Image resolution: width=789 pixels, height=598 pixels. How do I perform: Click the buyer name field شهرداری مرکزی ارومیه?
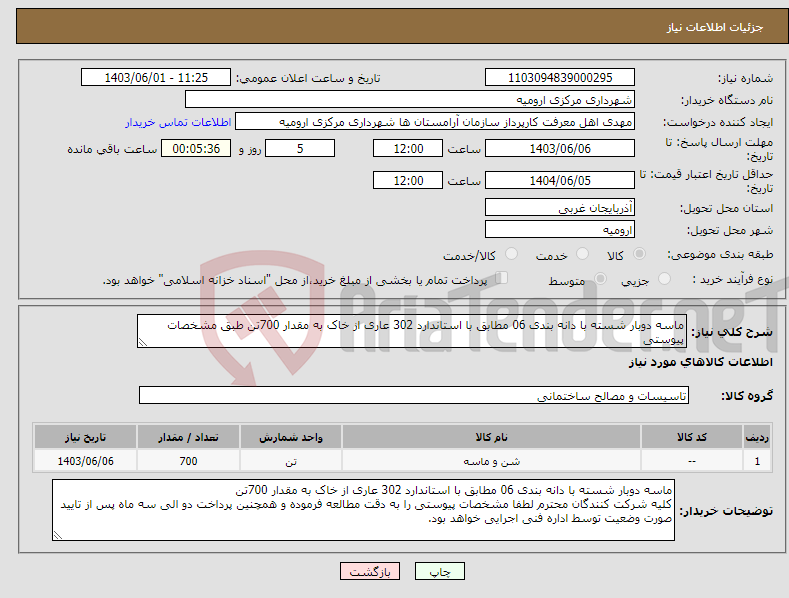[410, 100]
